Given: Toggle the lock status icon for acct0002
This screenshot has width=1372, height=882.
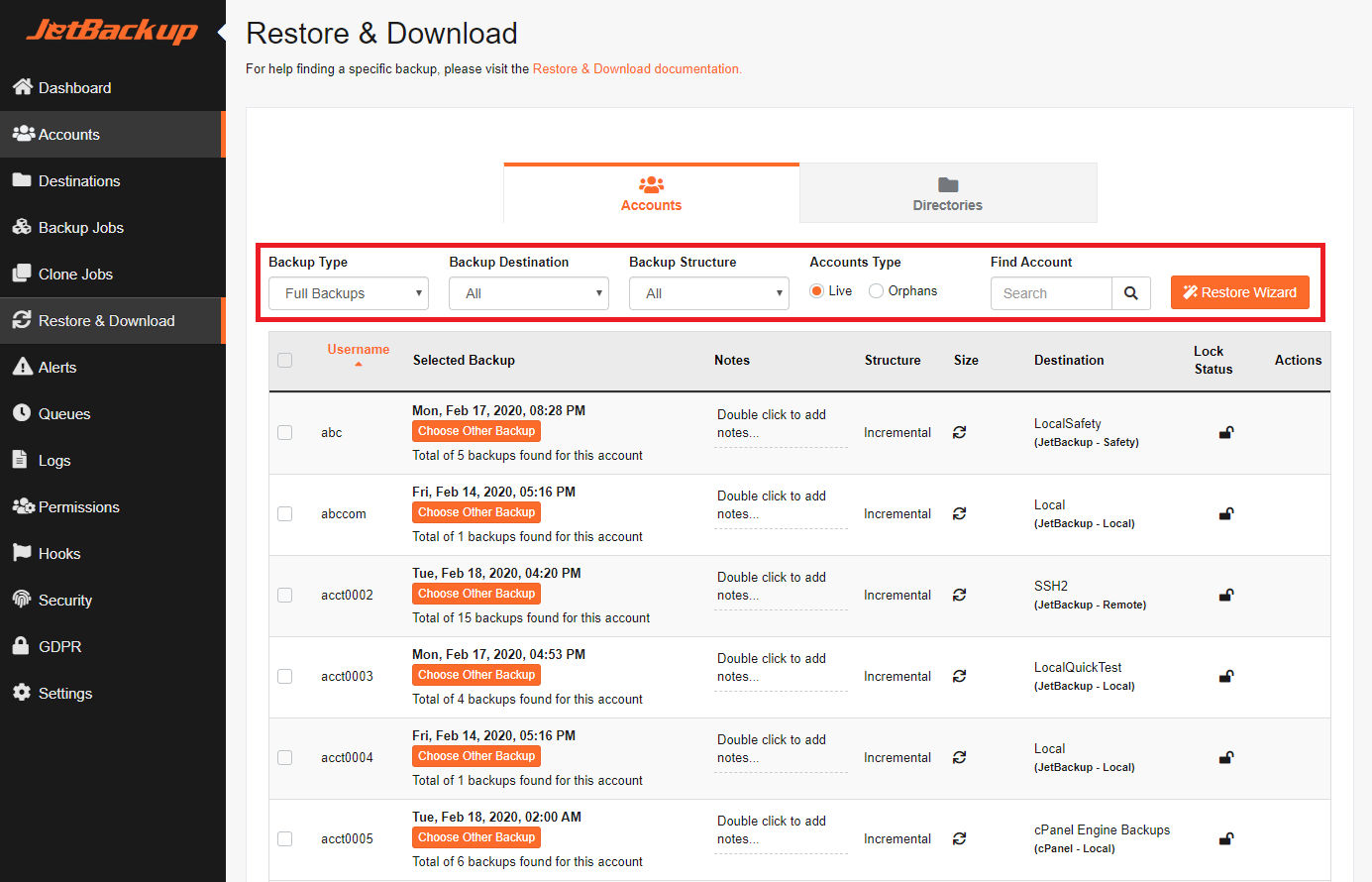Looking at the screenshot, I should [1226, 595].
